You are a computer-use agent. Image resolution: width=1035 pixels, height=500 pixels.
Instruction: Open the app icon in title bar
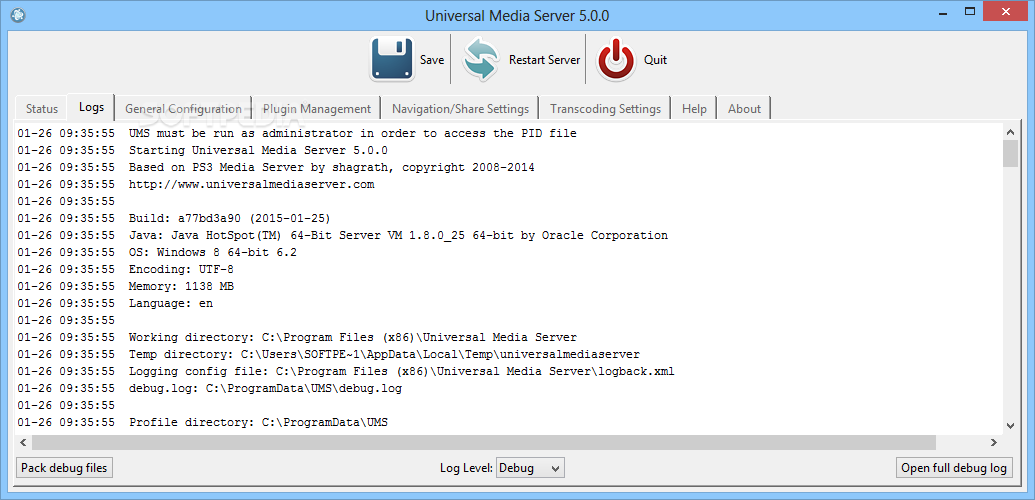(x=18, y=15)
